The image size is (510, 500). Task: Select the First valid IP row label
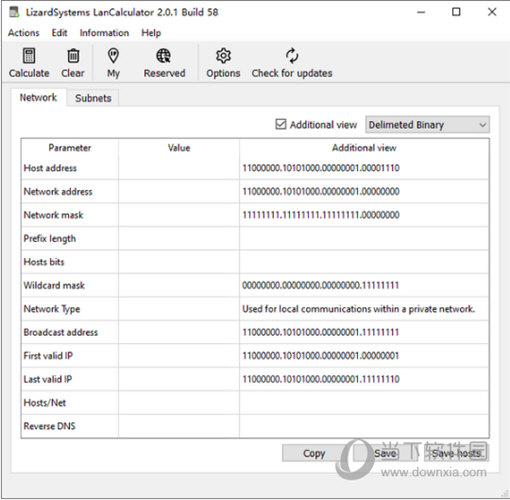48,356
